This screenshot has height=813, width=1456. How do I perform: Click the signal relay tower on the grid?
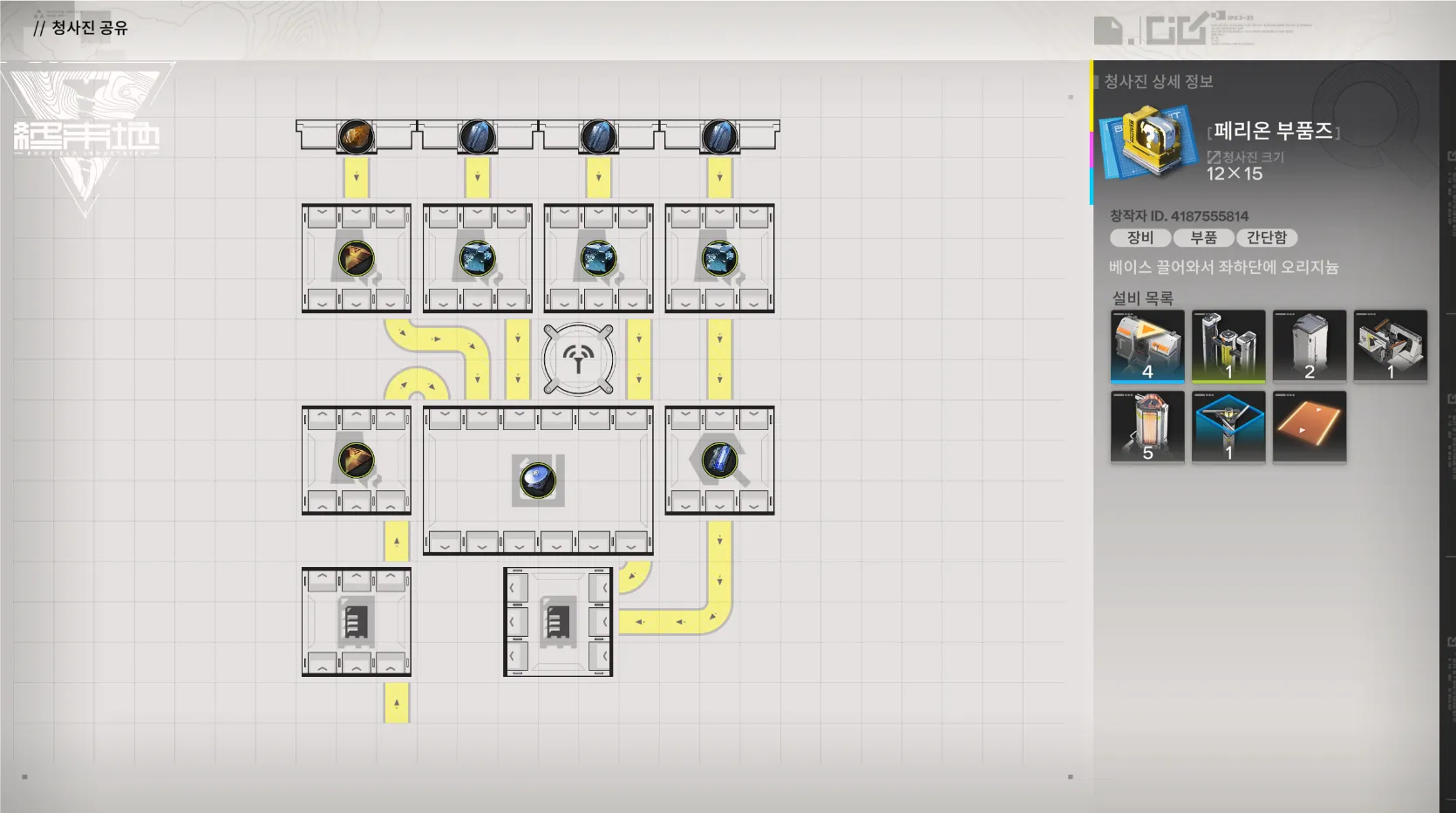coord(578,359)
